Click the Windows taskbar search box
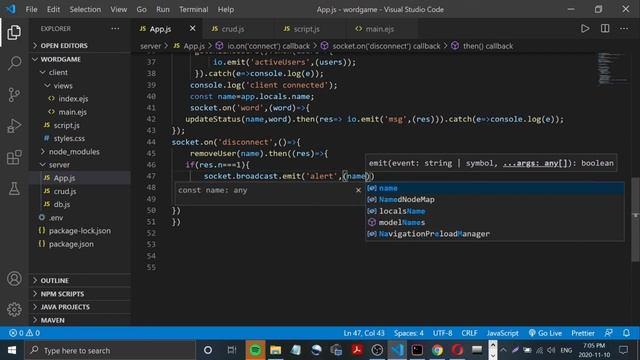Viewport: 640px width, 360px height. tap(110, 350)
